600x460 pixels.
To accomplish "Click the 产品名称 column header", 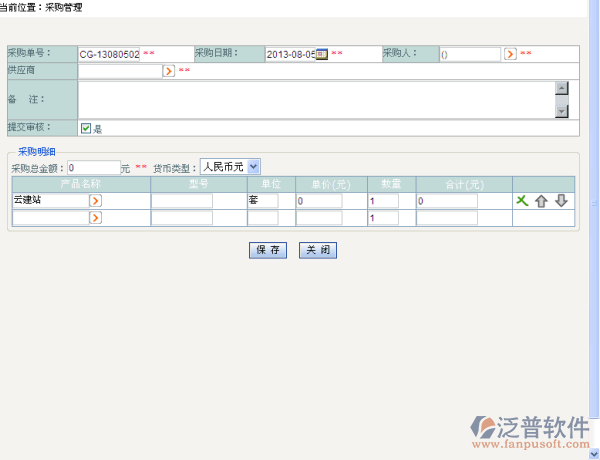I will pyautogui.click(x=81, y=184).
